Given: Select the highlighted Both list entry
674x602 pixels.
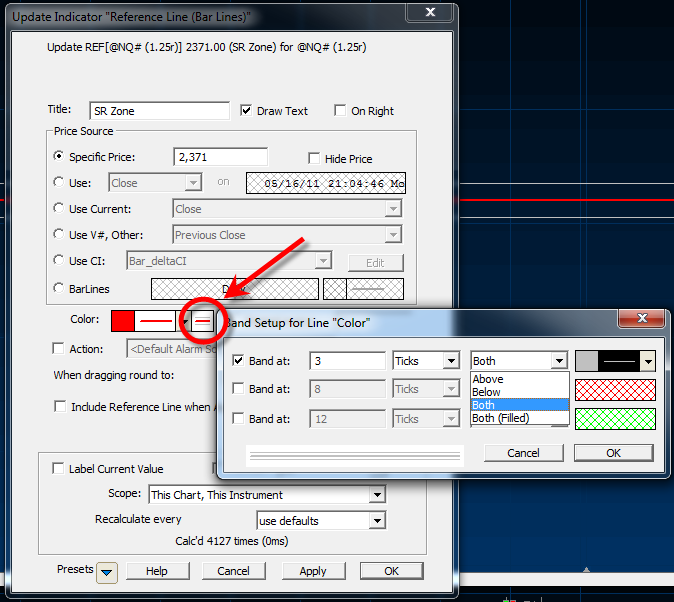Looking at the screenshot, I should [520, 405].
